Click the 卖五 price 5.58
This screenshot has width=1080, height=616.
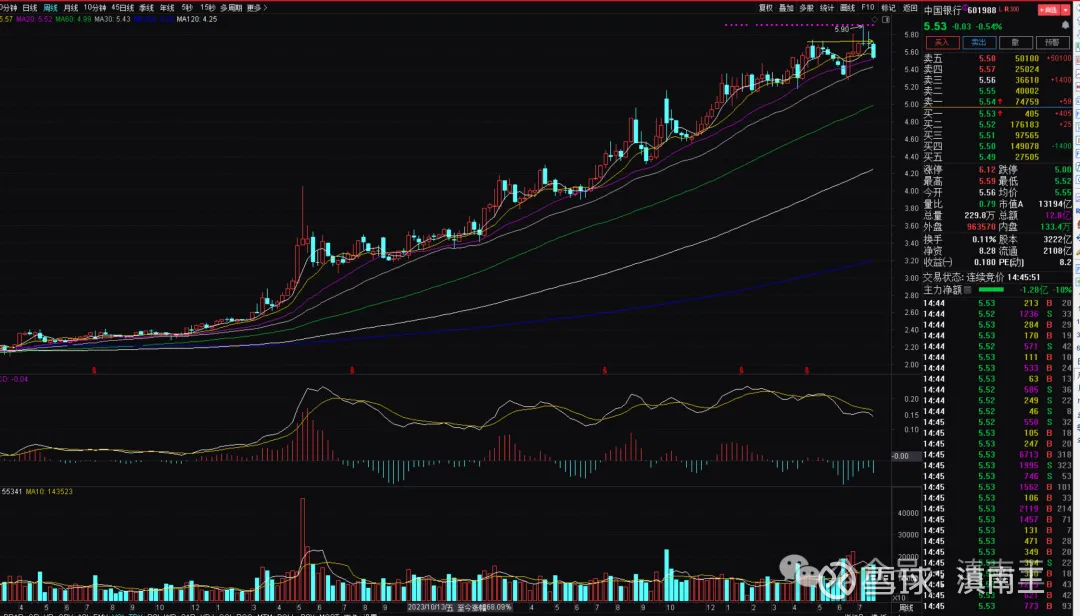point(987,59)
